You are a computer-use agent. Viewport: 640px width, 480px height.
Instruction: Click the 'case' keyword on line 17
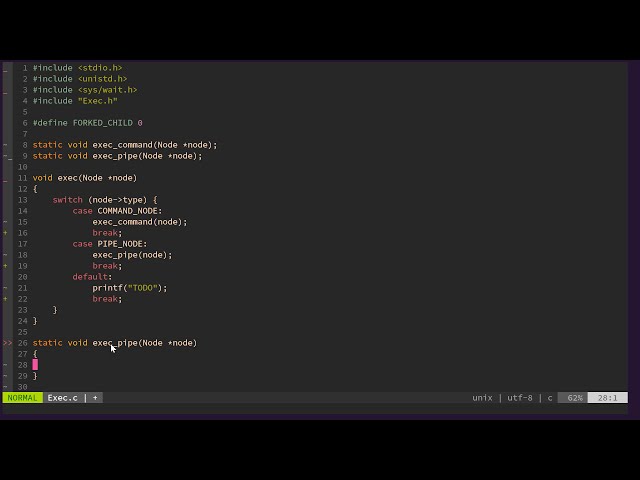click(82, 244)
